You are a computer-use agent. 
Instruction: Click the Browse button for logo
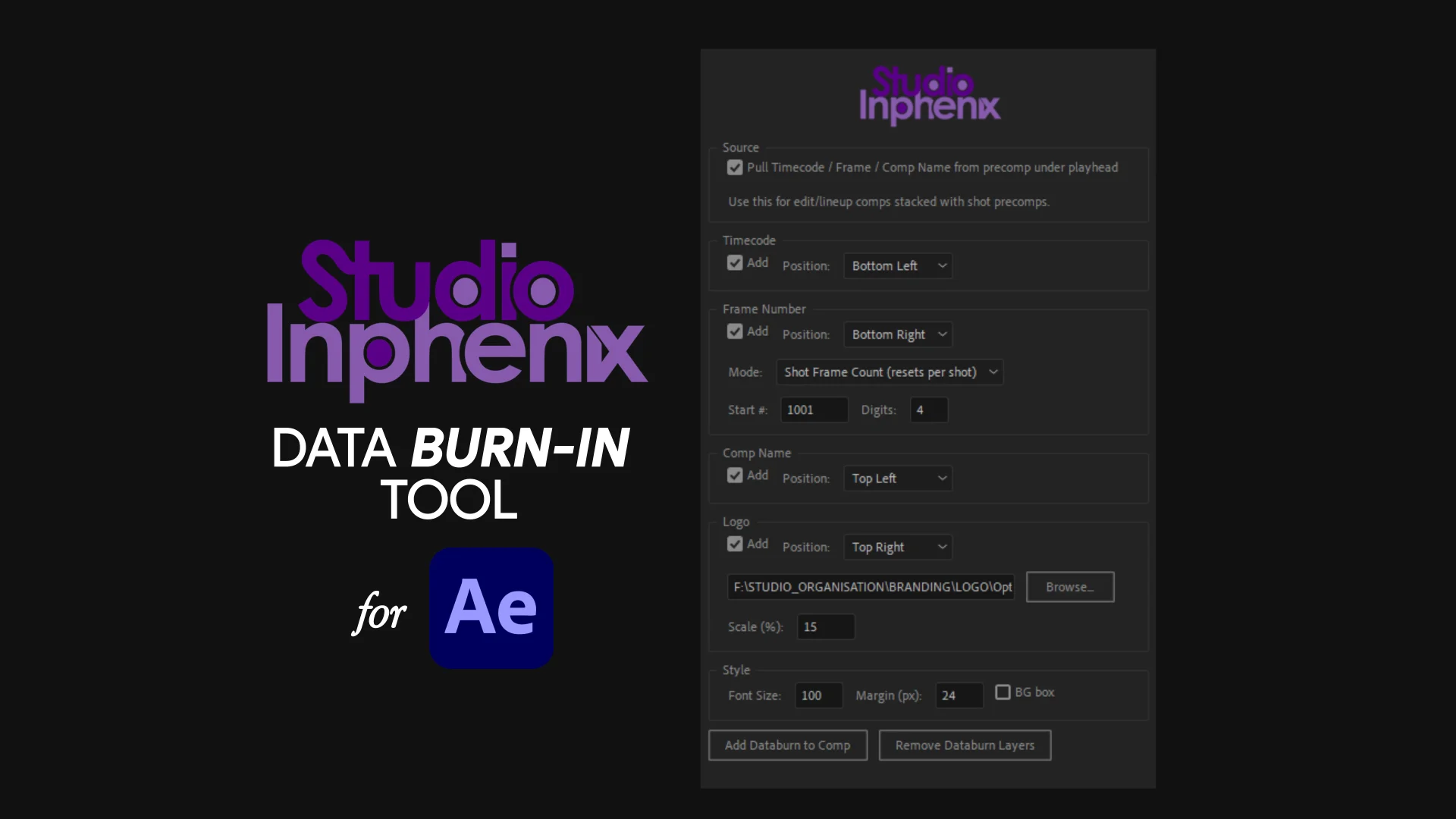coord(1070,587)
